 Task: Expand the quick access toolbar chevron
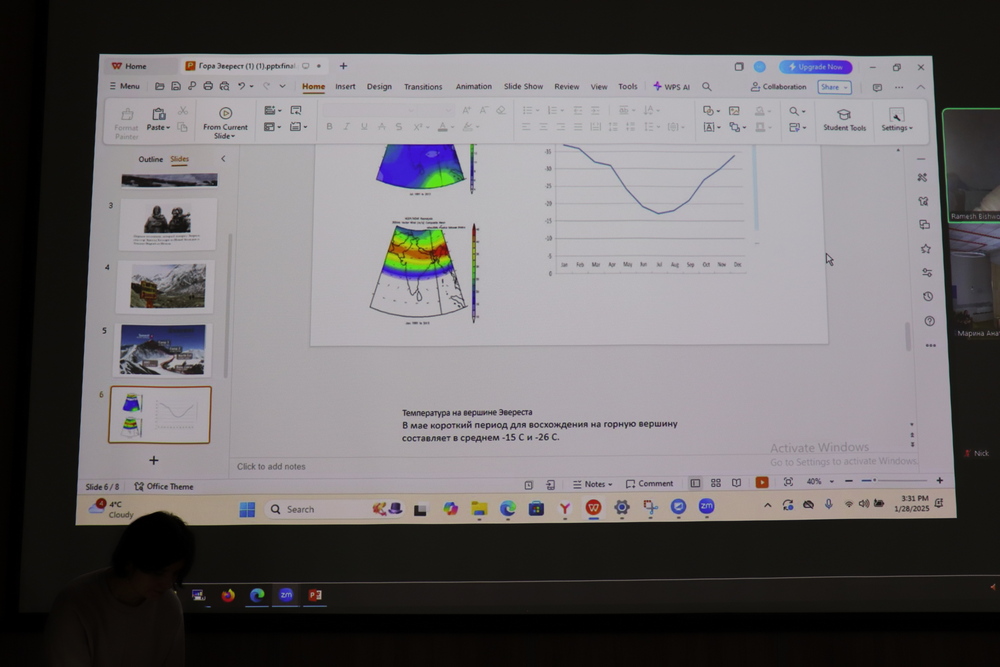click(282, 86)
